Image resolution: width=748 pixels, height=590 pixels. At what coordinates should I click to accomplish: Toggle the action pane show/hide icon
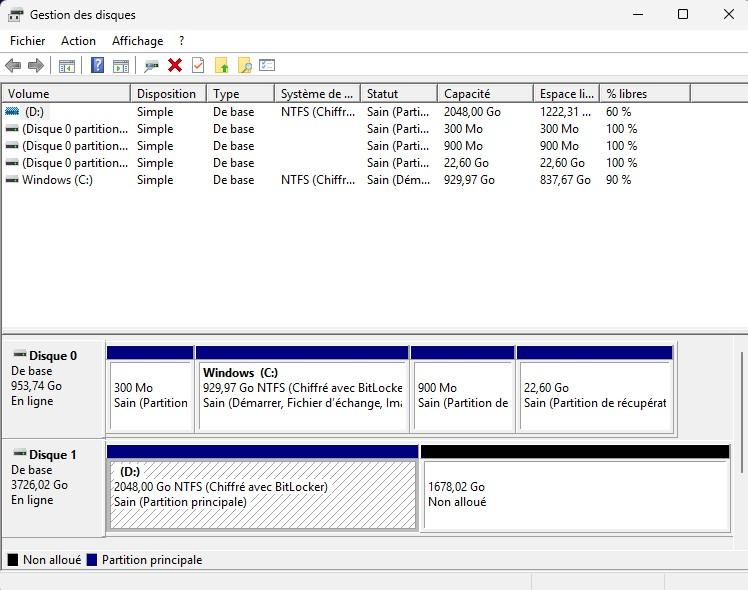[121, 65]
